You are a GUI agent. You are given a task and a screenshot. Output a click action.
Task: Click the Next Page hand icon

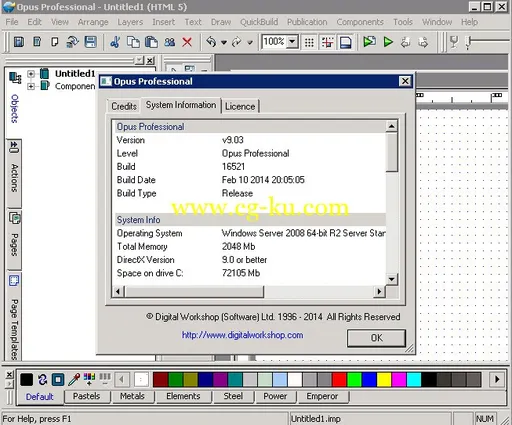coord(423,42)
